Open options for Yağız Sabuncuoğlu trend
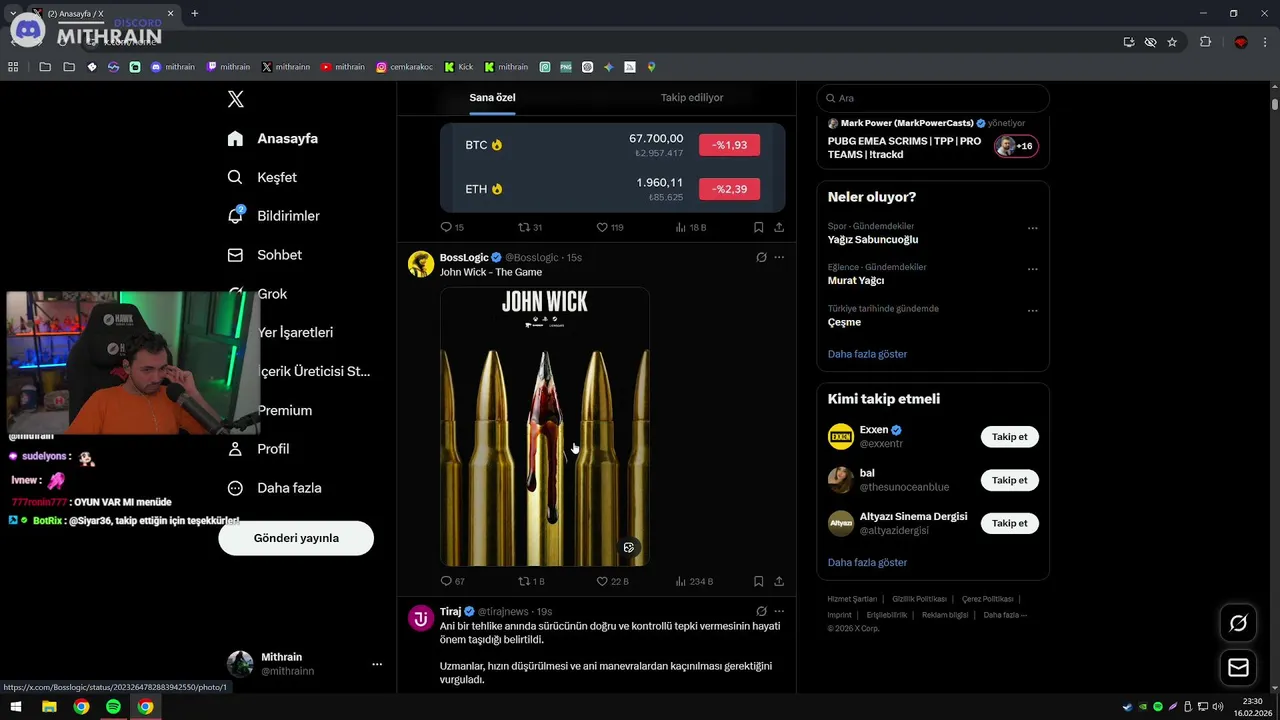The image size is (1280, 720). pos(1033,228)
